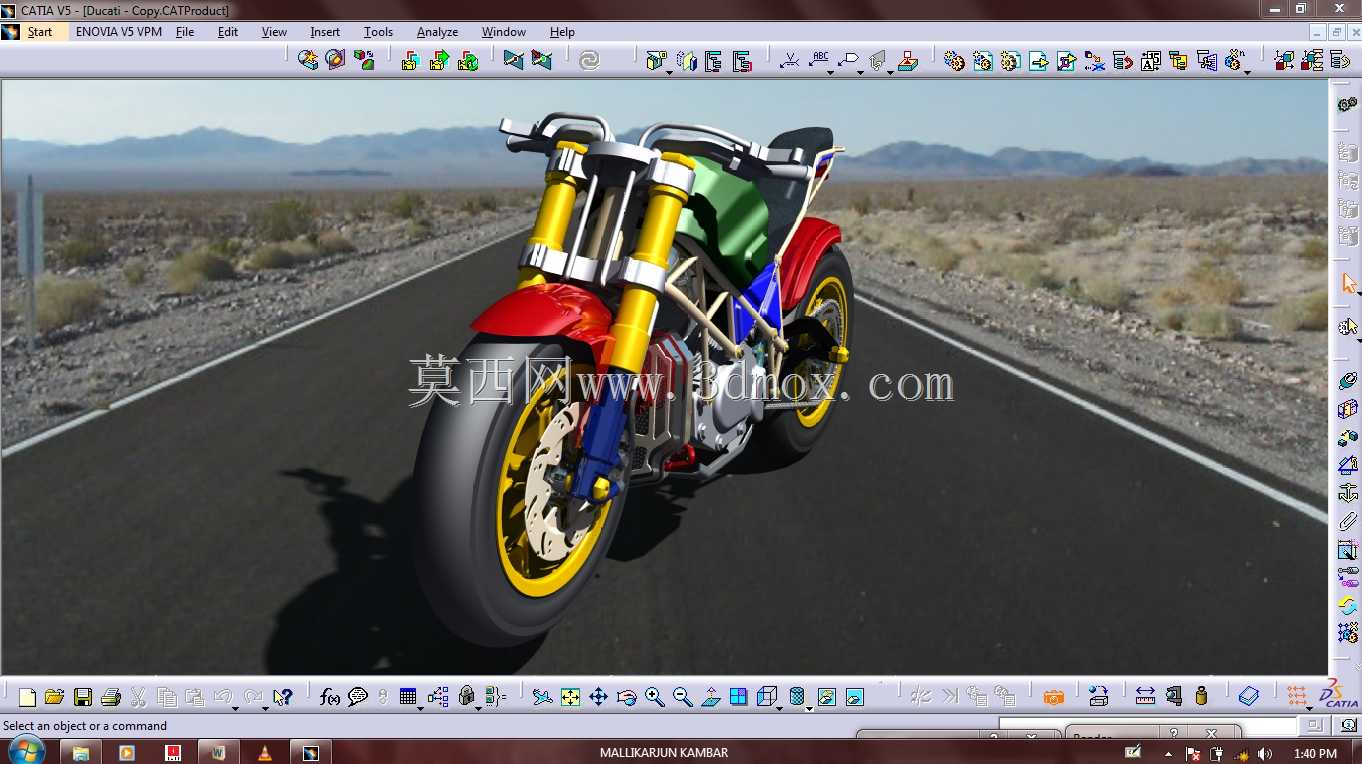Click the Paste clipboard icon
Image resolution: width=1362 pixels, height=764 pixels.
[x=195, y=697]
